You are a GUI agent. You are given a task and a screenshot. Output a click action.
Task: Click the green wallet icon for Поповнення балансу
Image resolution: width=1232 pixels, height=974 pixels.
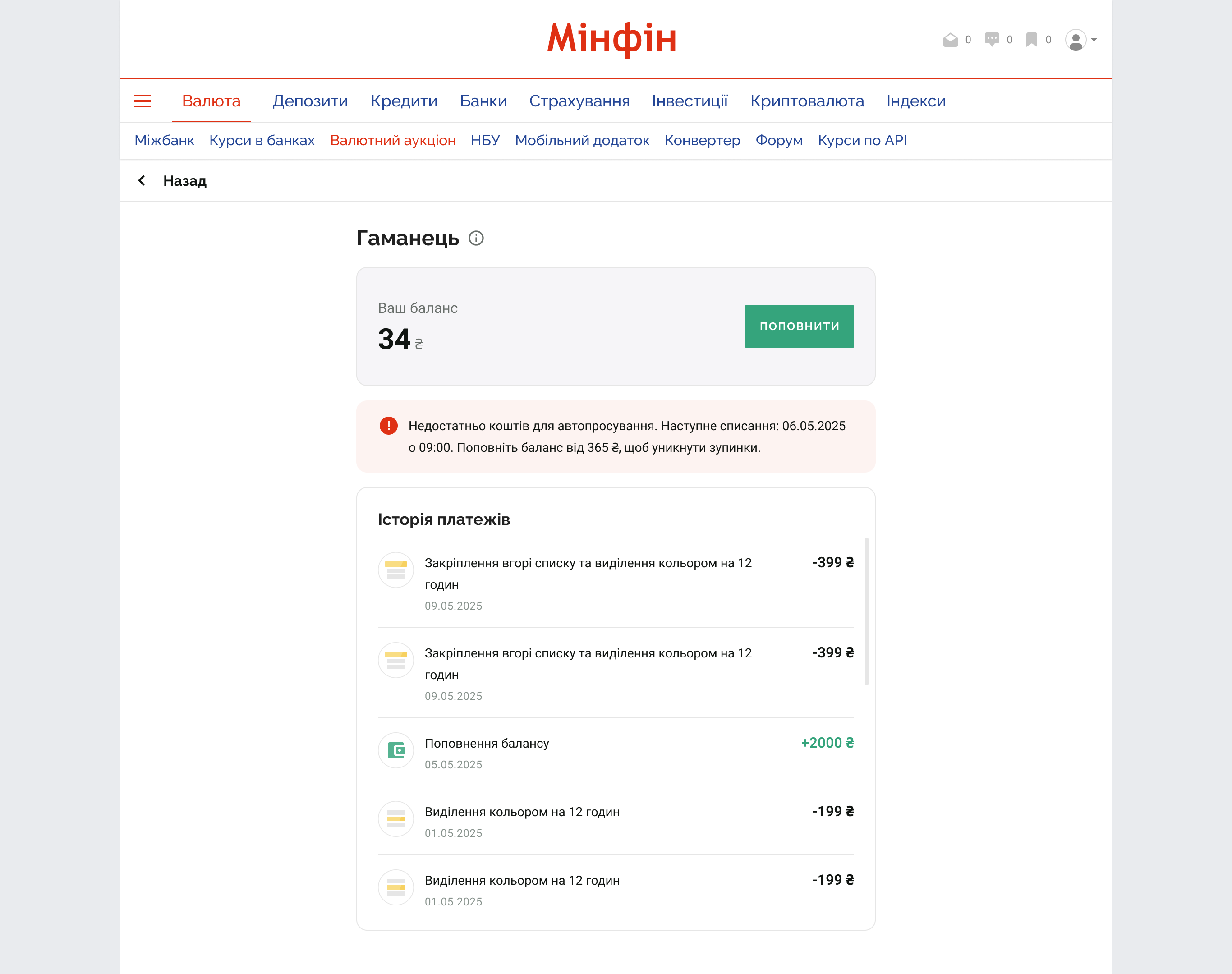(x=396, y=750)
